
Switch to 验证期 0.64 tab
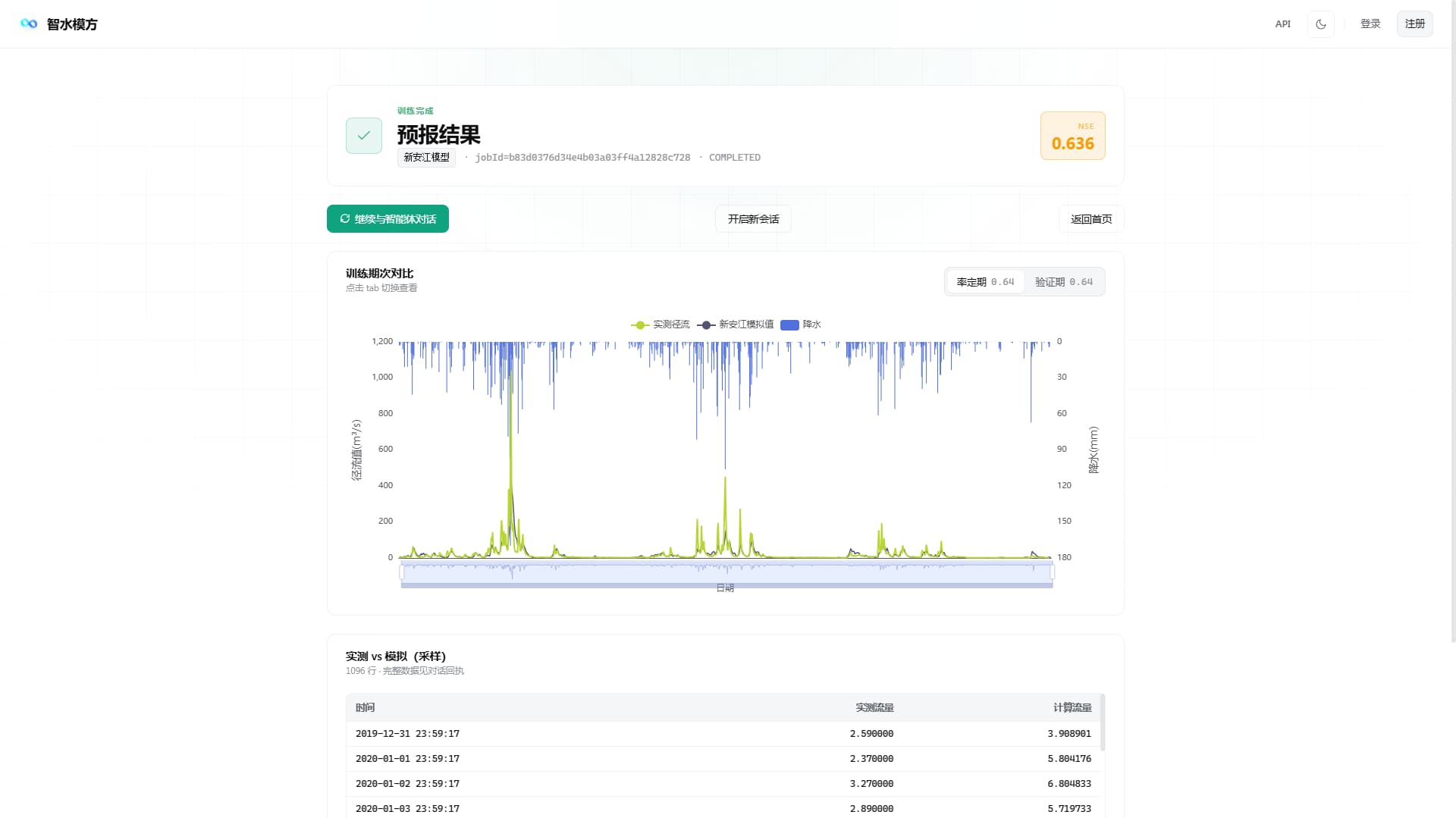point(1064,282)
